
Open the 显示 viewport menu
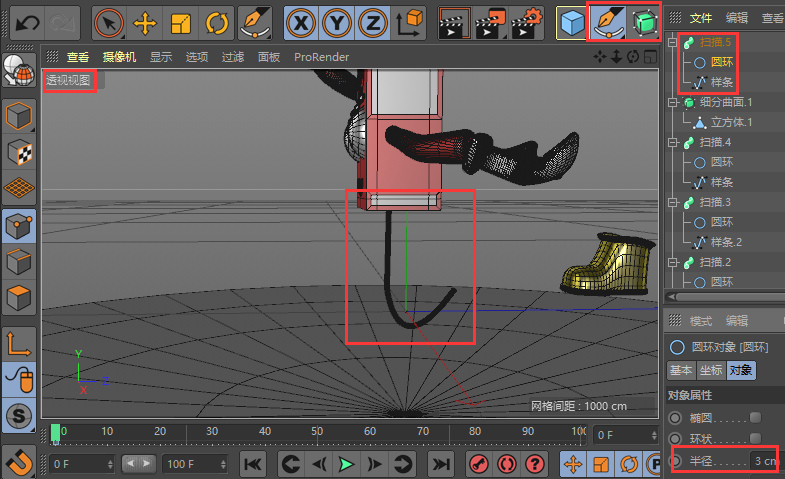pyautogui.click(x=161, y=57)
